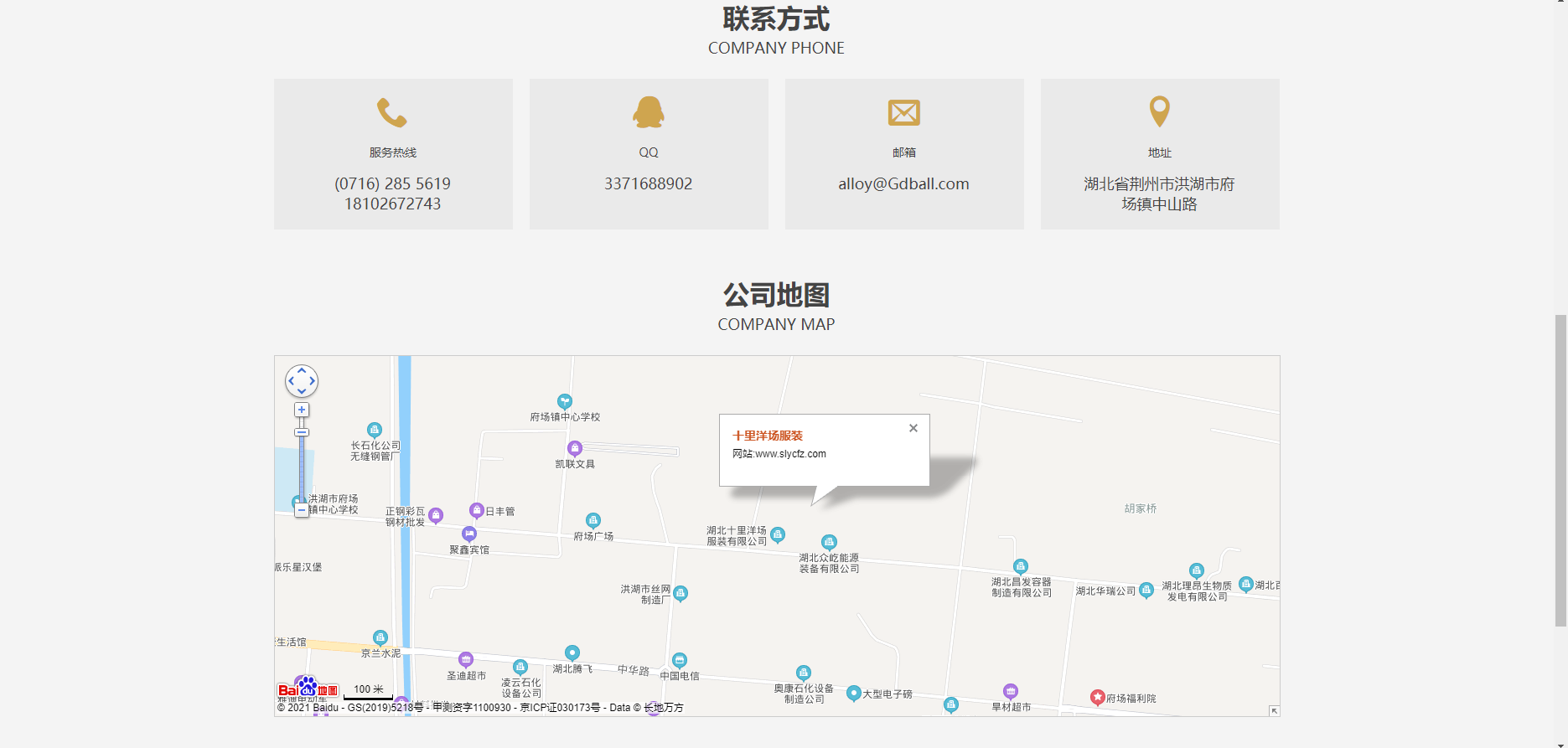
Task: Pan map up using navigation arrow
Action: (302, 370)
